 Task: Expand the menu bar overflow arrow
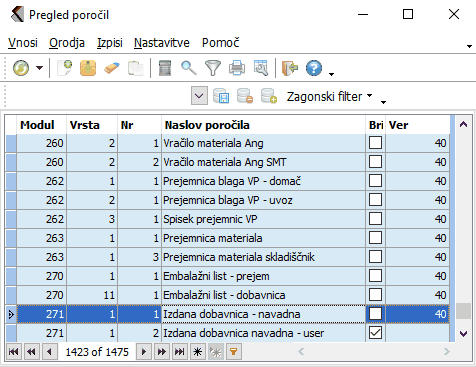click(469, 46)
